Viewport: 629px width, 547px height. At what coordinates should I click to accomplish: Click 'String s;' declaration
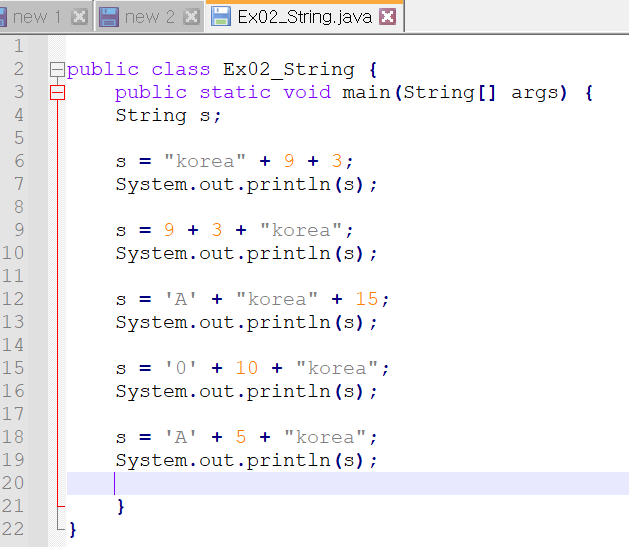168,116
